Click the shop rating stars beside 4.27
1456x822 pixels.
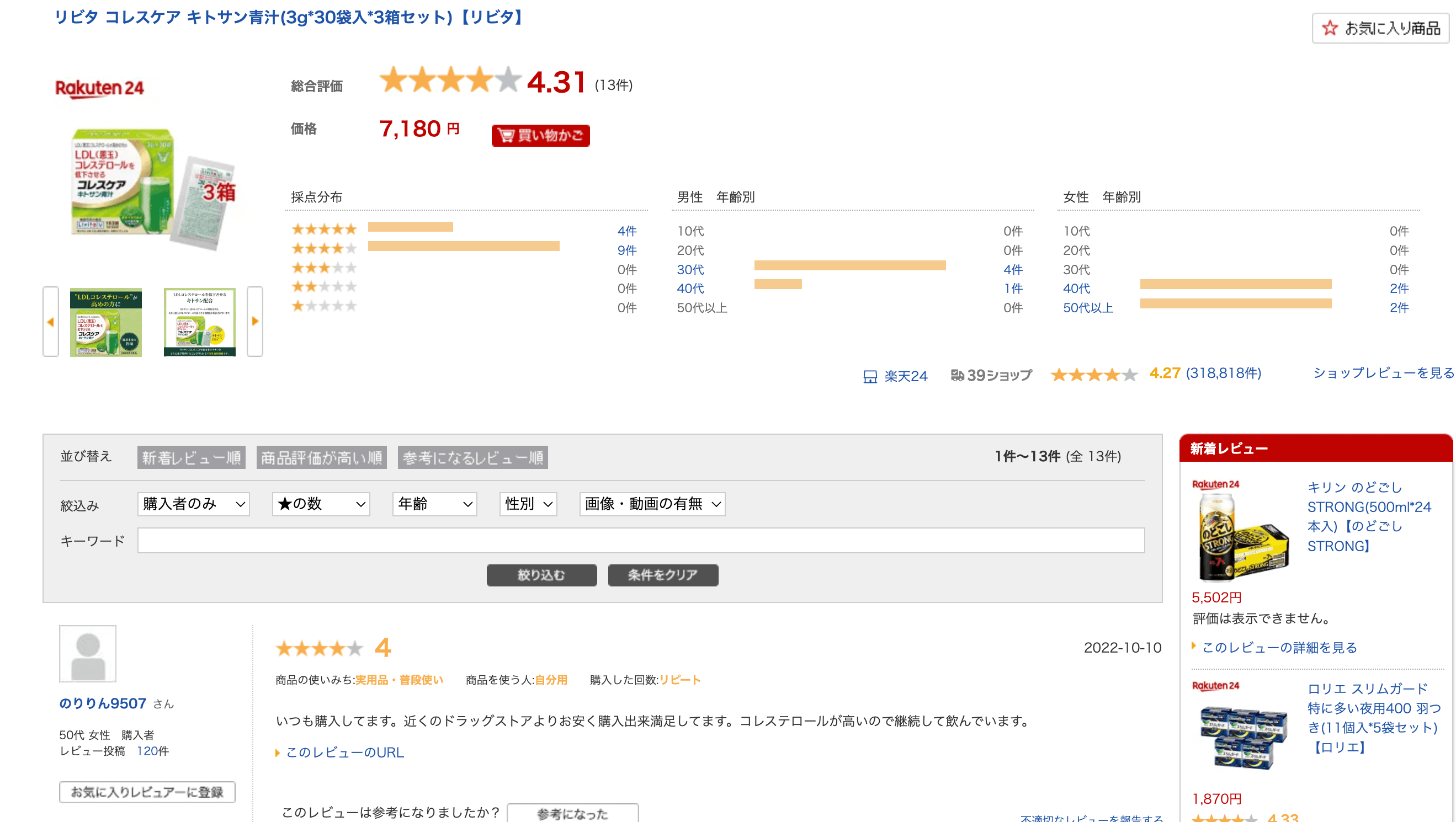(x=1094, y=375)
